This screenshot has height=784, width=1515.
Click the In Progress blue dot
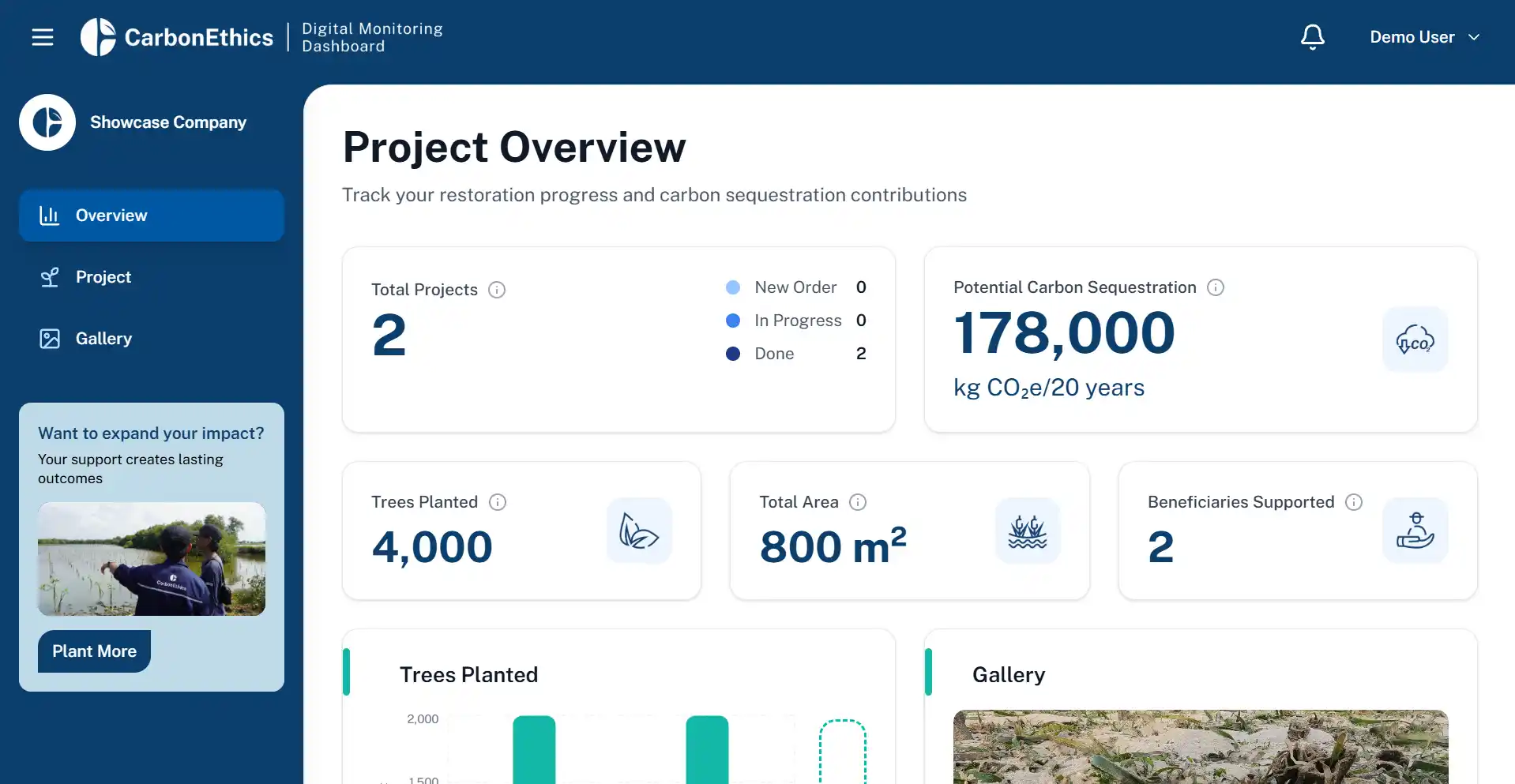733,321
